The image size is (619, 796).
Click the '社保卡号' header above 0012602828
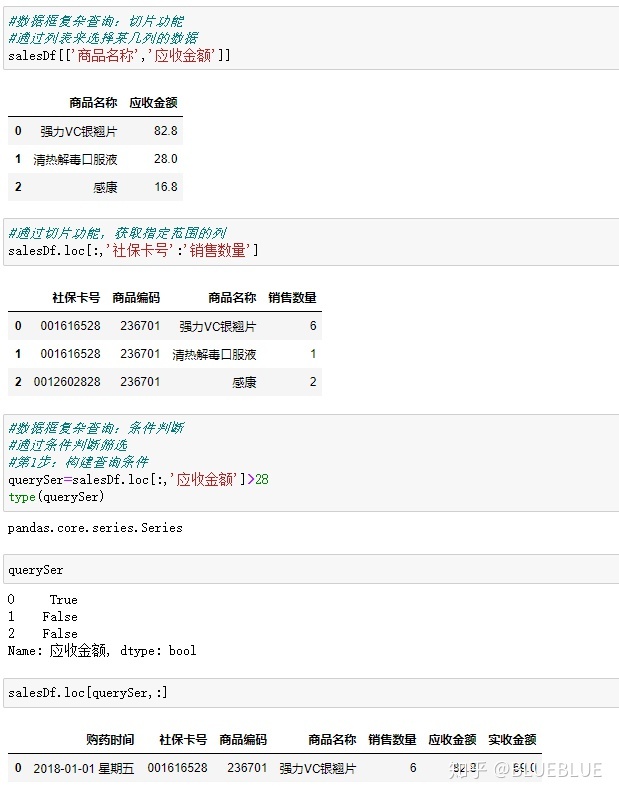tap(76, 297)
